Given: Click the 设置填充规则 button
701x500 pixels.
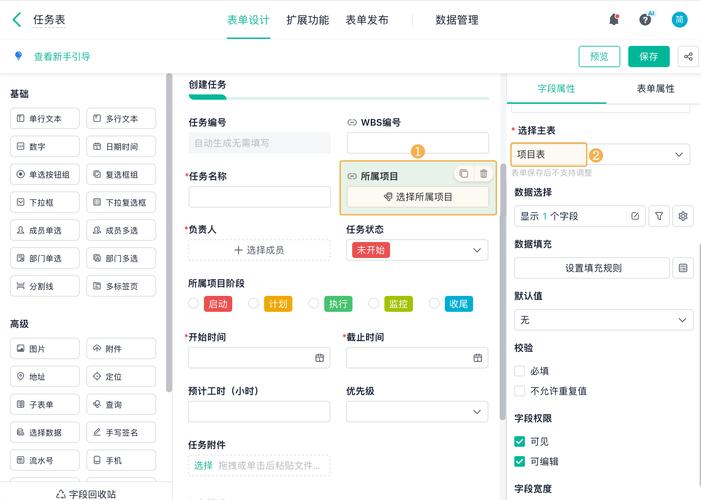Looking at the screenshot, I should click(x=592, y=268).
